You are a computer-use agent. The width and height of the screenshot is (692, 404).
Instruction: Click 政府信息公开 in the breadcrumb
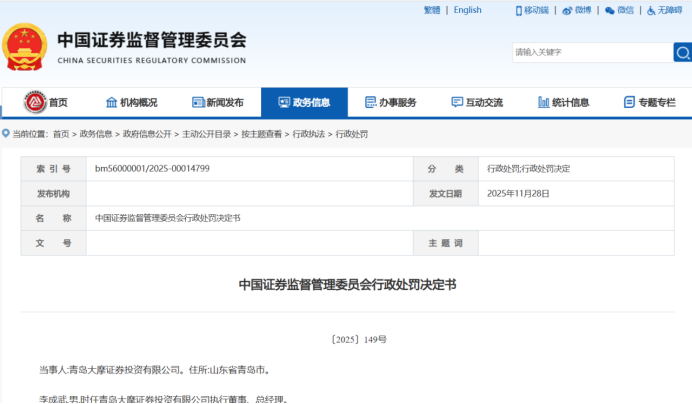pyautogui.click(x=148, y=133)
